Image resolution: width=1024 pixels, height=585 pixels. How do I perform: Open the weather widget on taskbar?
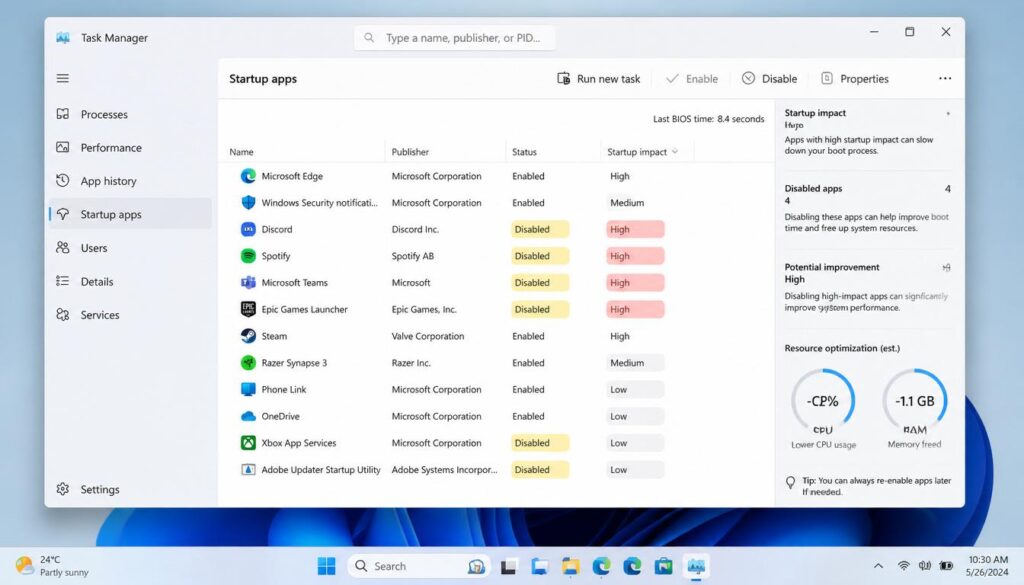(52, 565)
